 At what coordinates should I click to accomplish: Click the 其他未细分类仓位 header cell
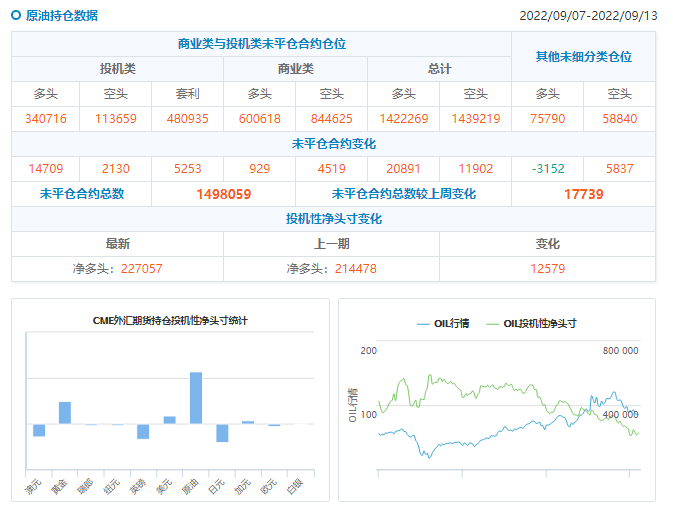(583, 57)
